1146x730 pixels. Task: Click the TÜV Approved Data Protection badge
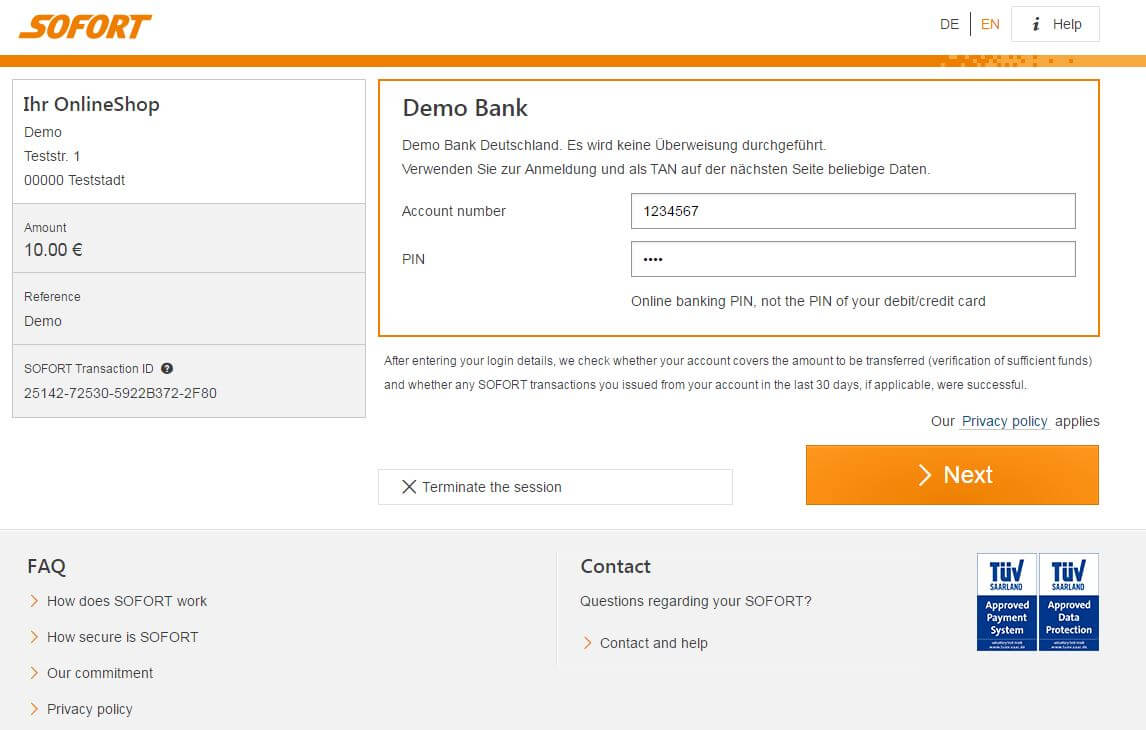click(1069, 602)
